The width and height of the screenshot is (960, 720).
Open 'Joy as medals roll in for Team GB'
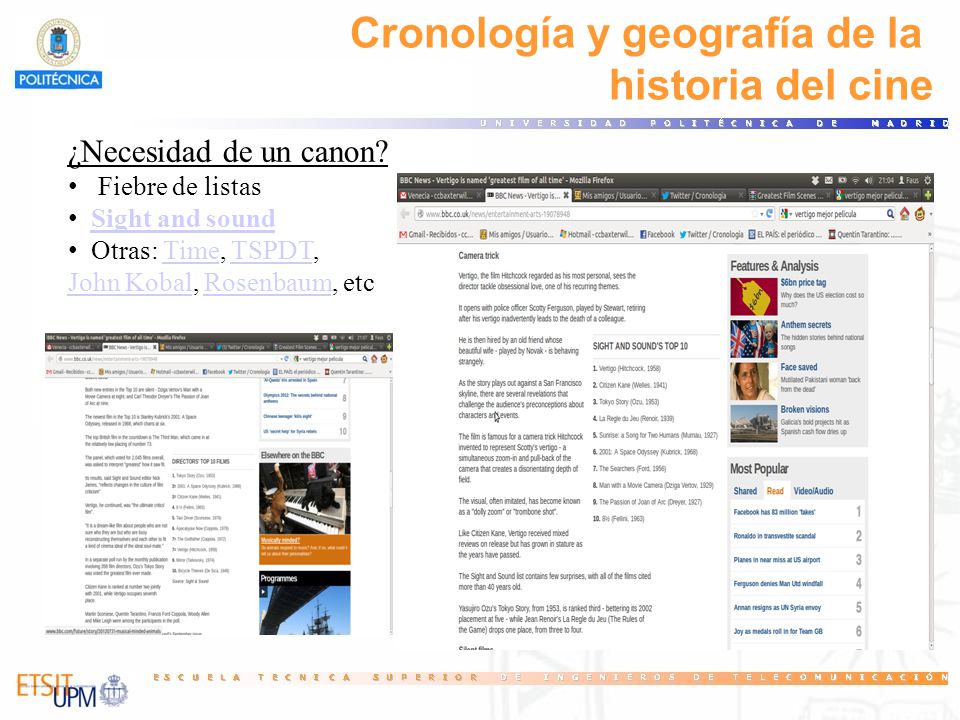tap(778, 631)
